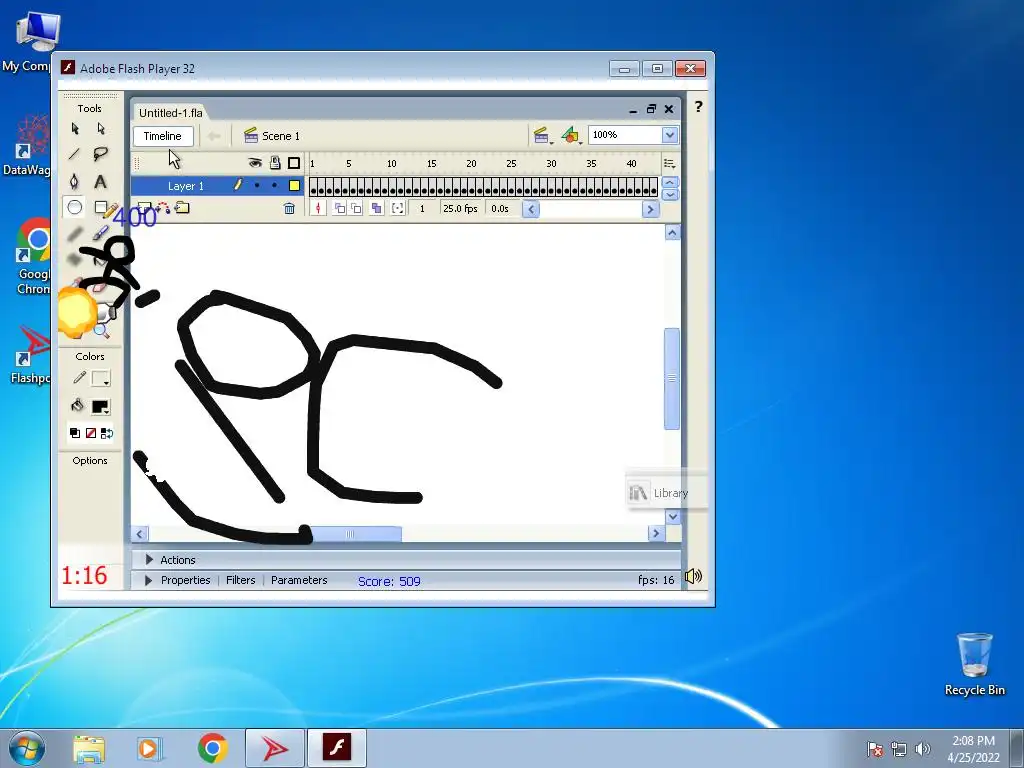This screenshot has width=1024, height=768.
Task: Open black fill color swatch
Action: pos(101,406)
